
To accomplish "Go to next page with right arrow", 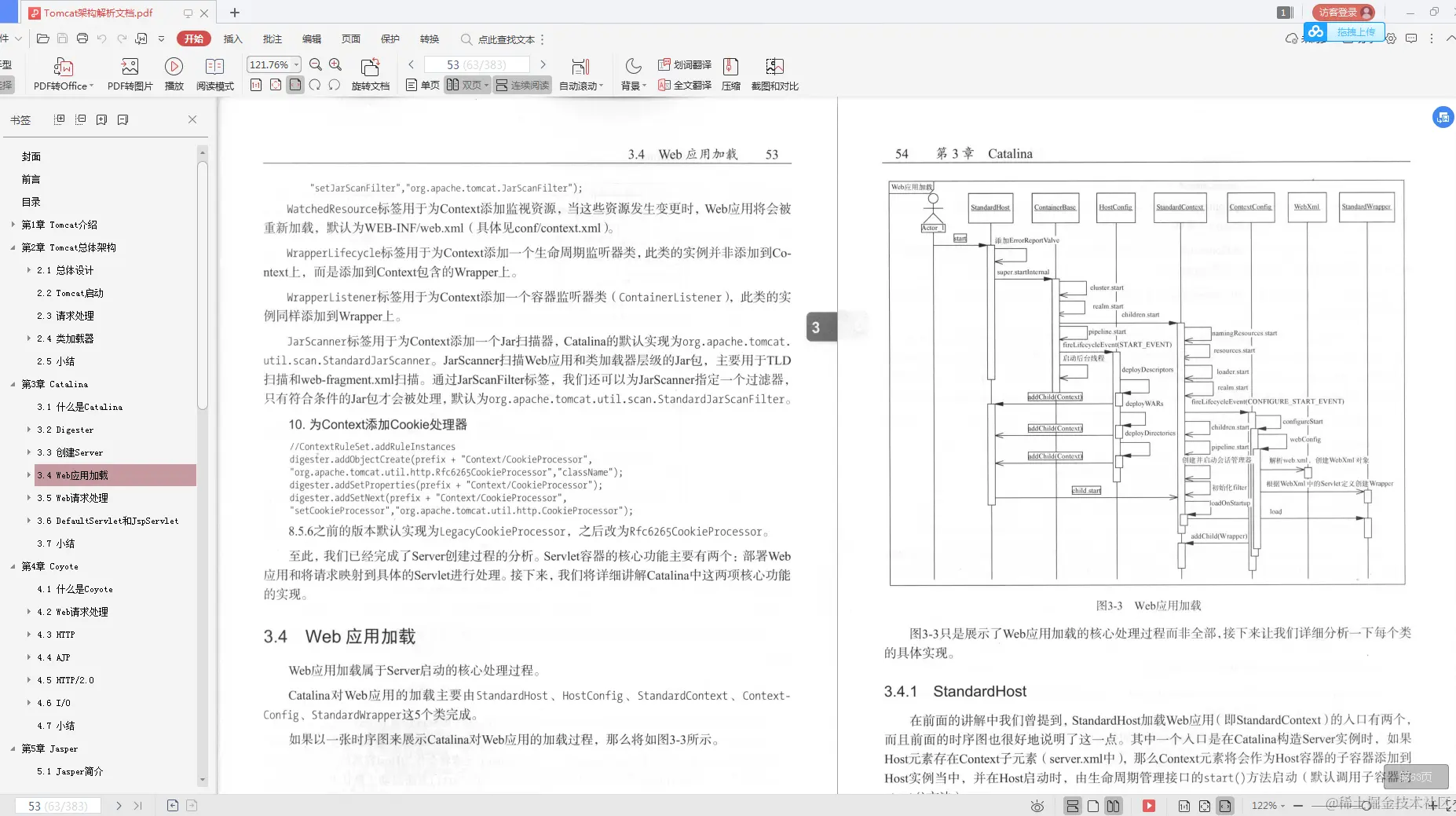I will (x=543, y=64).
